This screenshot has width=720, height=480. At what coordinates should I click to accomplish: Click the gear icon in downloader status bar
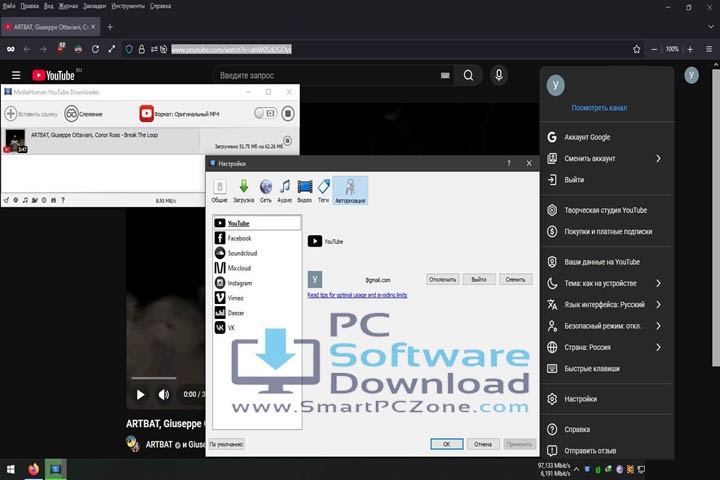pyautogui.click(x=16, y=200)
